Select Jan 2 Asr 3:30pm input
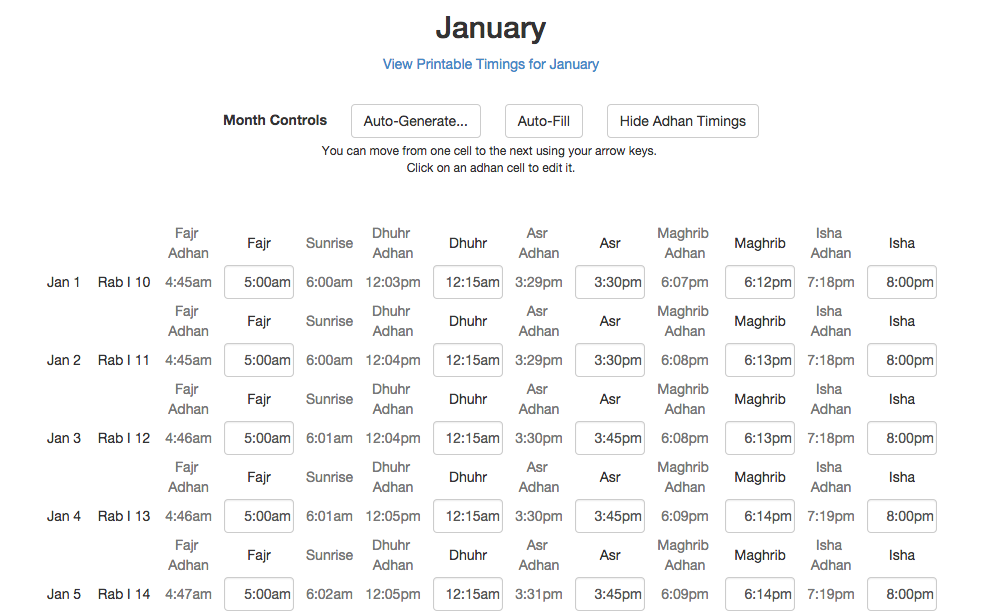 [x=610, y=360]
